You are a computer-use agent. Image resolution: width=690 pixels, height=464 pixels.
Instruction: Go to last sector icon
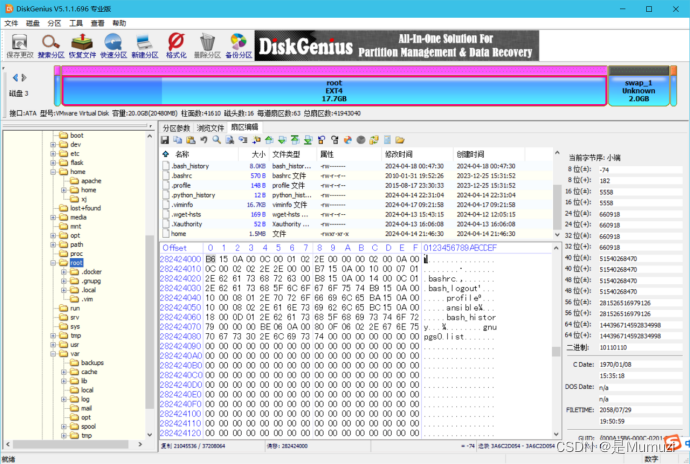pyautogui.click(x=308, y=140)
